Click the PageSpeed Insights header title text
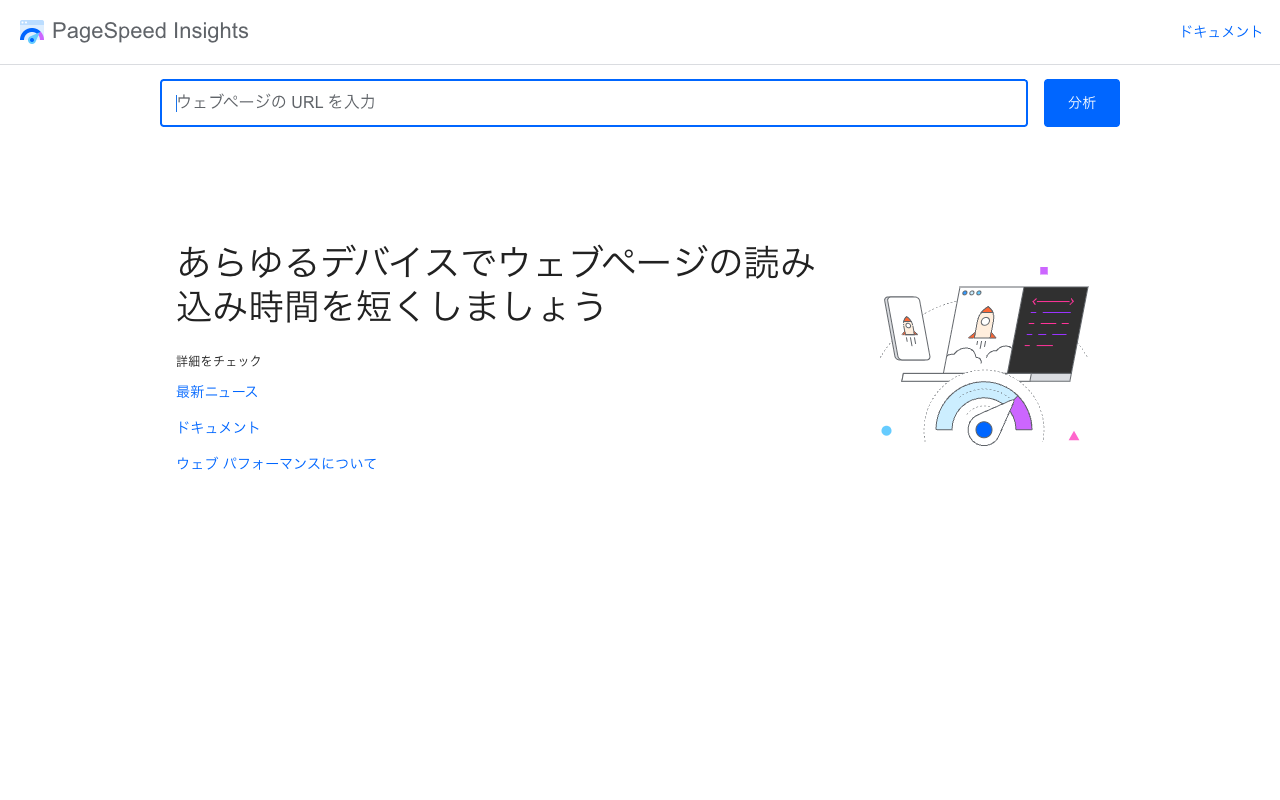This screenshot has width=1280, height=800. 152,31
